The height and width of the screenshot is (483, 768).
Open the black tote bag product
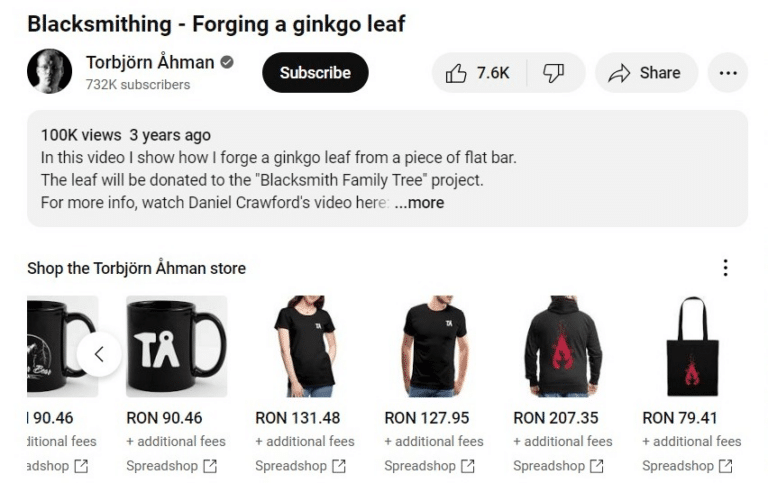pyautogui.click(x=691, y=347)
